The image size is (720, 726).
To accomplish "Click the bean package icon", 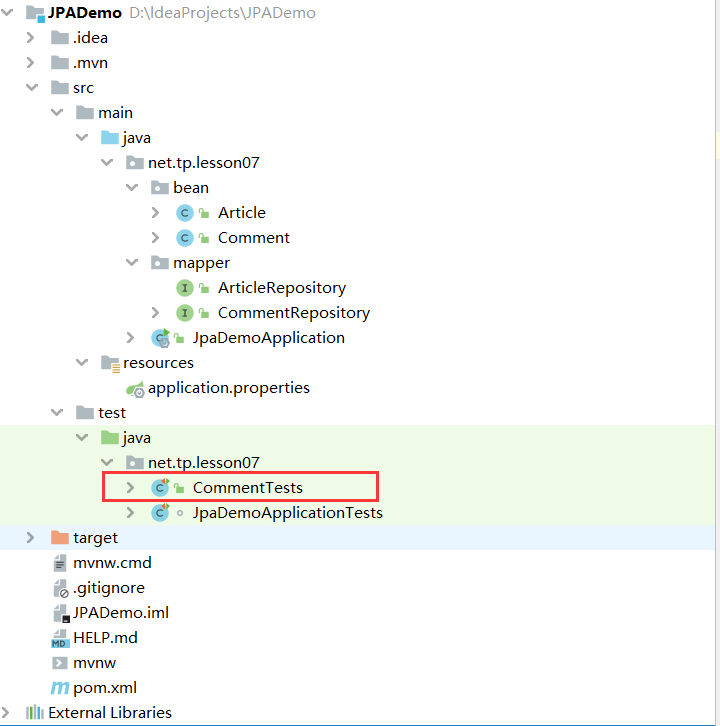I will point(160,188).
